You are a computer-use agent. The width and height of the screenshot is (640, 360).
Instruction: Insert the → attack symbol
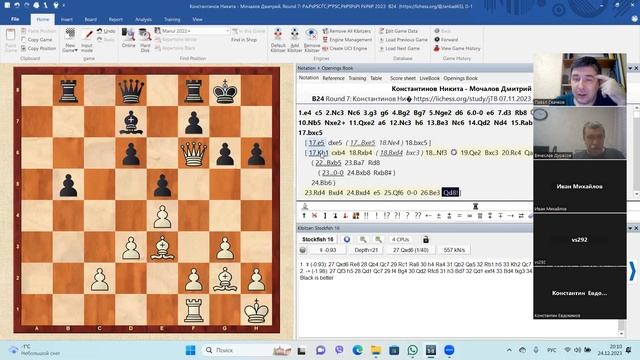click(x=511, y=216)
